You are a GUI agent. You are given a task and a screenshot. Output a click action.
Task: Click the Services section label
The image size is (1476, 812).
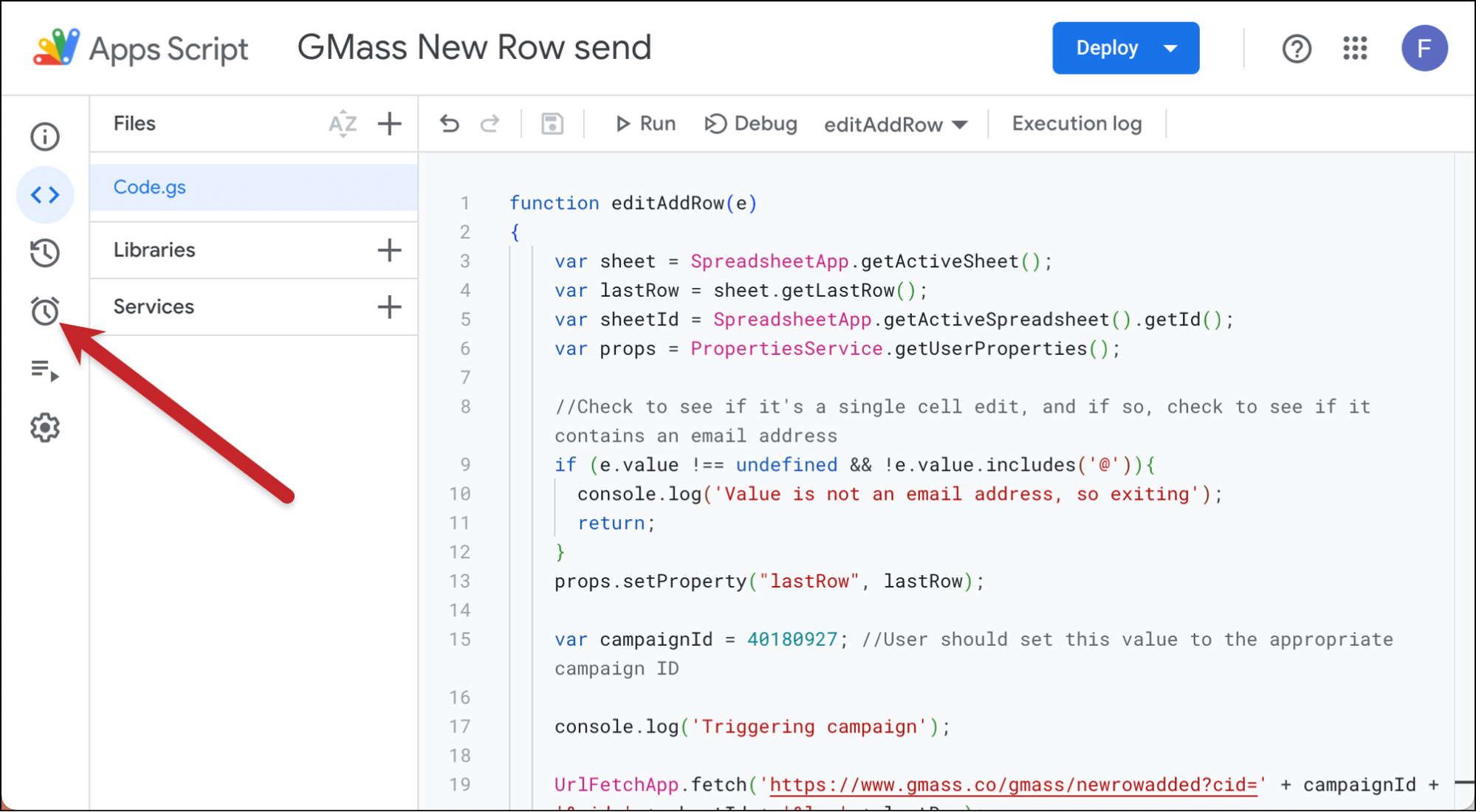point(154,307)
